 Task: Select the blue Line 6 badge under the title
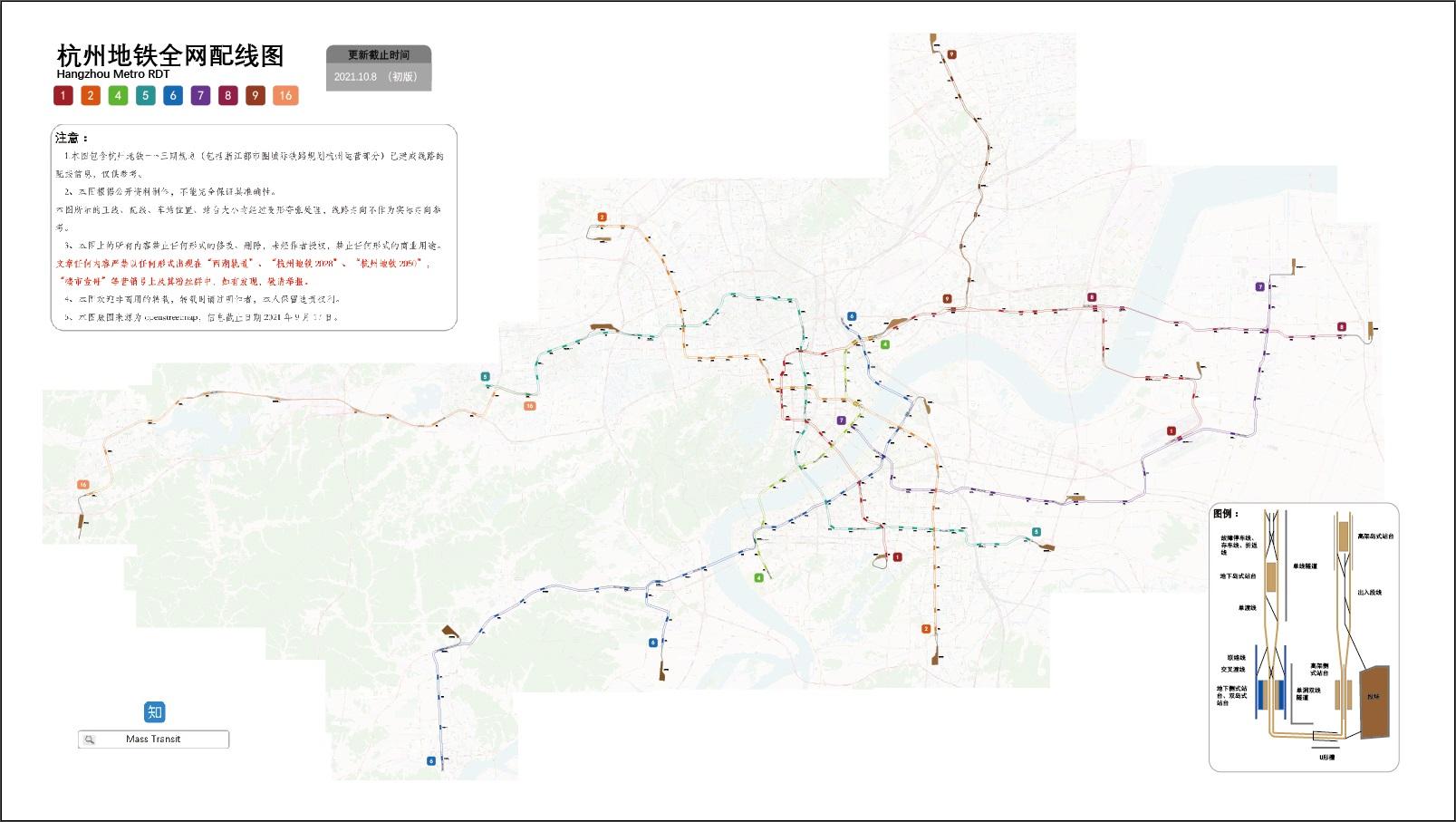pos(173,95)
